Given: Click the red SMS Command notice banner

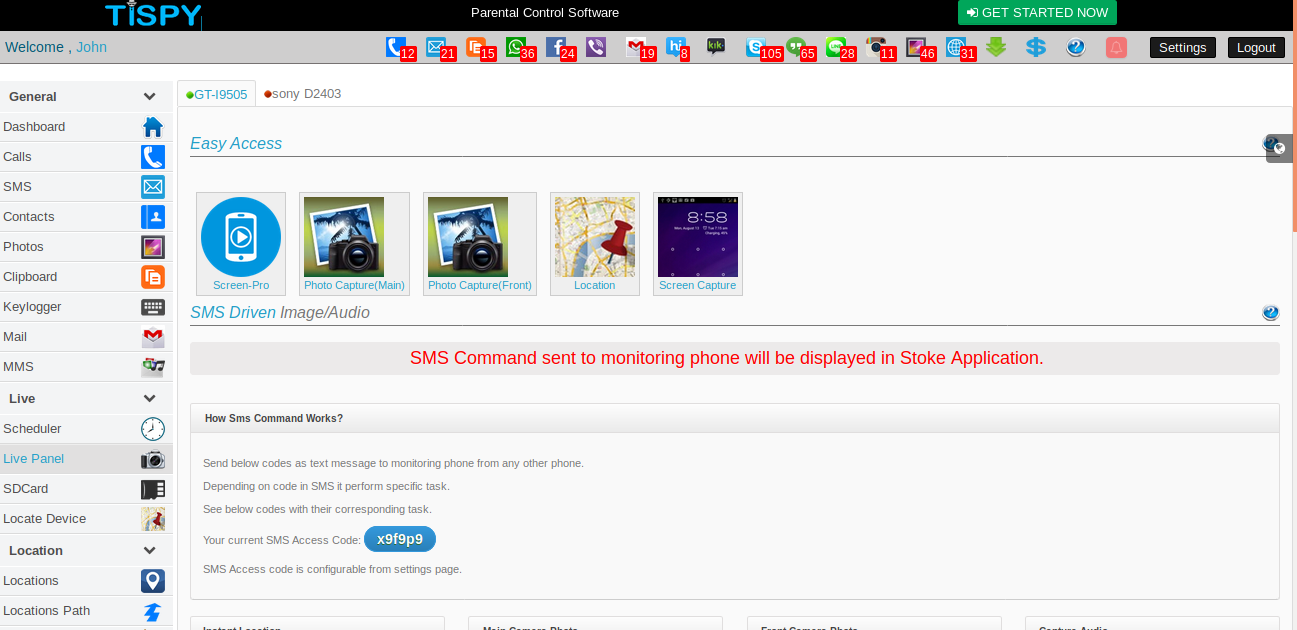Looking at the screenshot, I should pyautogui.click(x=734, y=358).
